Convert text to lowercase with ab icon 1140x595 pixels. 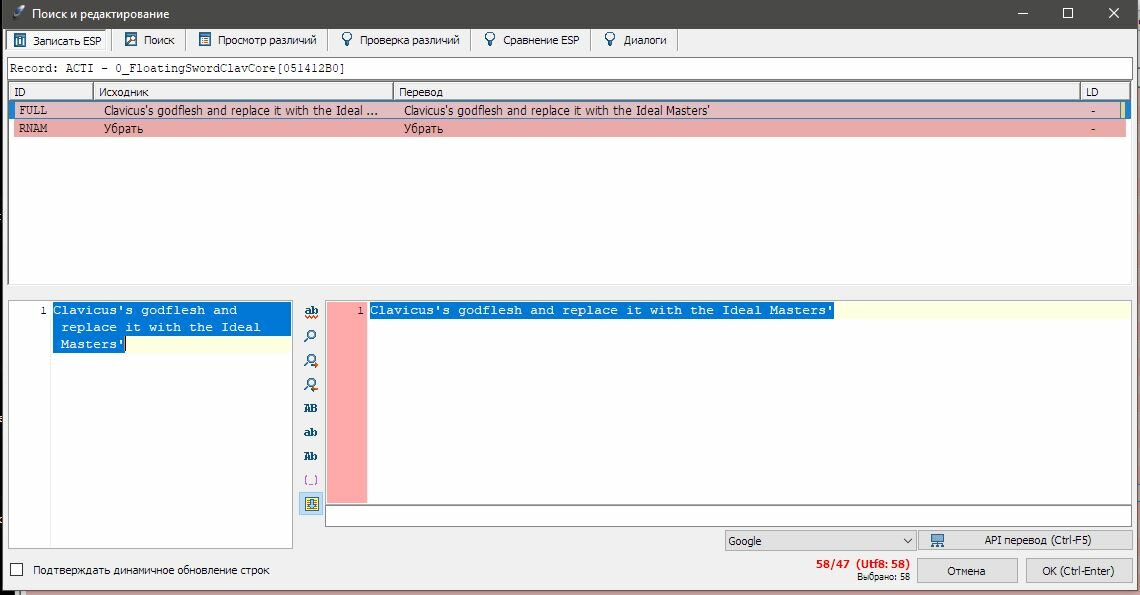pyautogui.click(x=310, y=432)
